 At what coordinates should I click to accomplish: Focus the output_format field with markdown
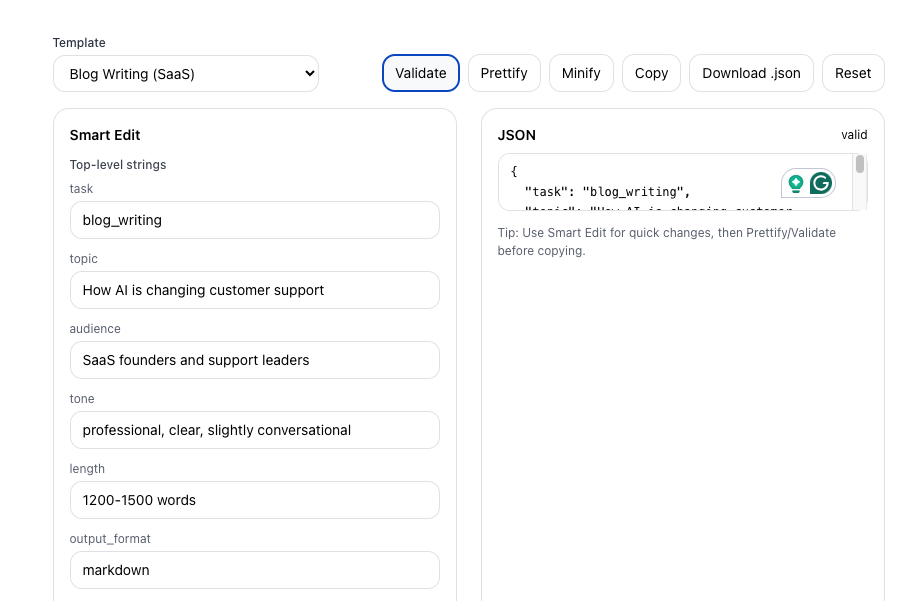pos(255,570)
